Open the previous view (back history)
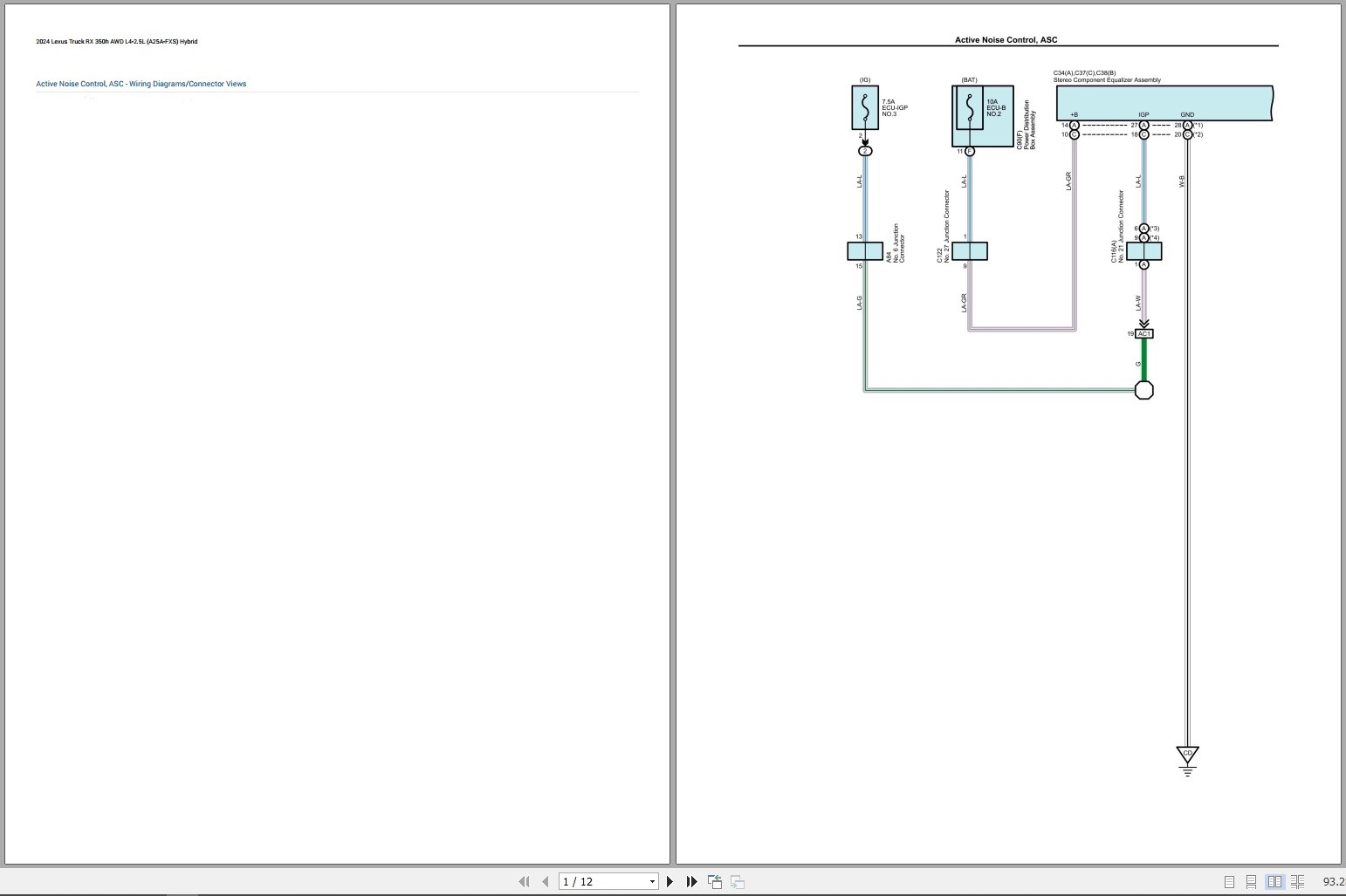1346x896 pixels. pos(714,881)
